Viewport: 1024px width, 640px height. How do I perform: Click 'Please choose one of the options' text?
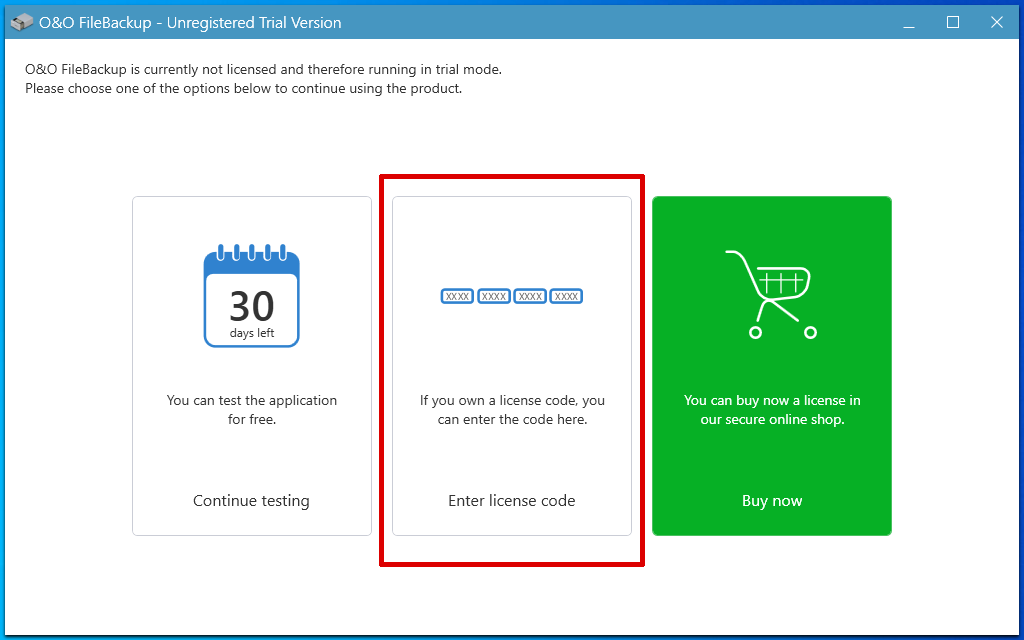243,88
